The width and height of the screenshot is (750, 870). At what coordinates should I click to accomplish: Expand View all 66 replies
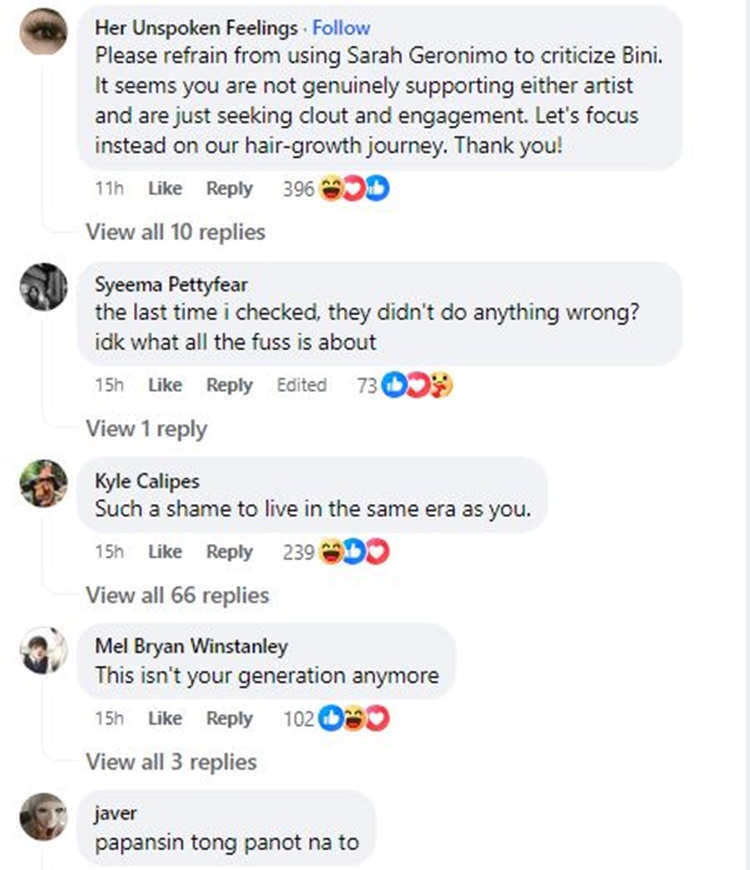pyautogui.click(x=178, y=595)
